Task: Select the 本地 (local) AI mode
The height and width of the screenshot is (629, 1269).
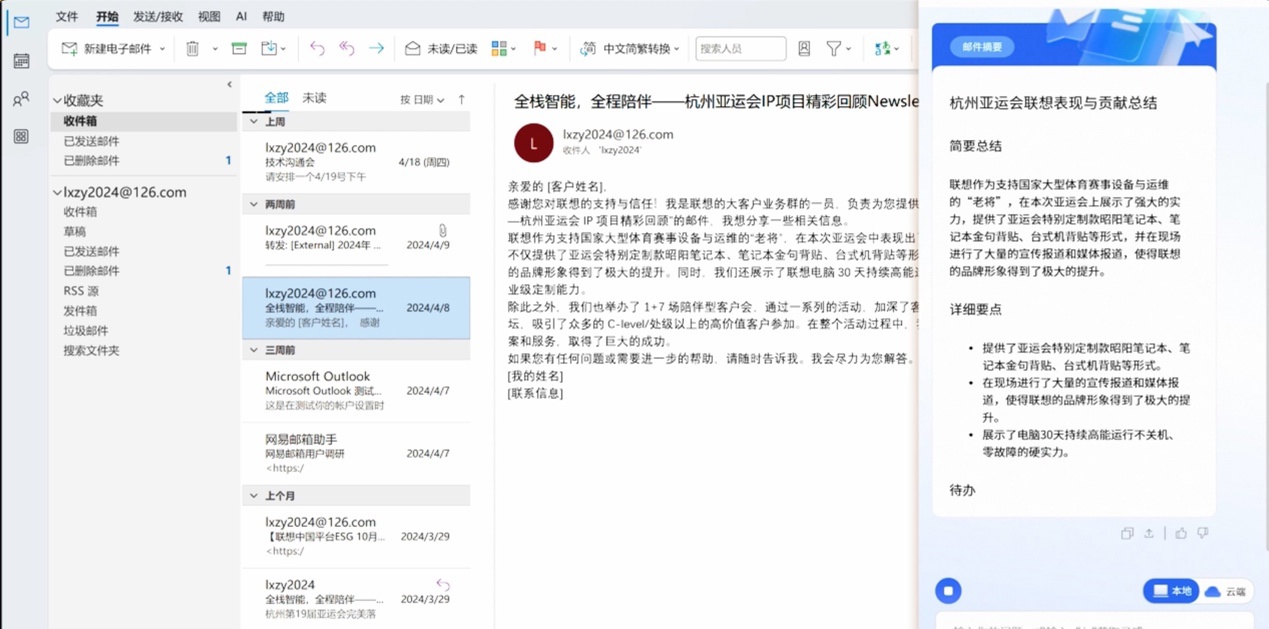Action: click(x=1171, y=591)
